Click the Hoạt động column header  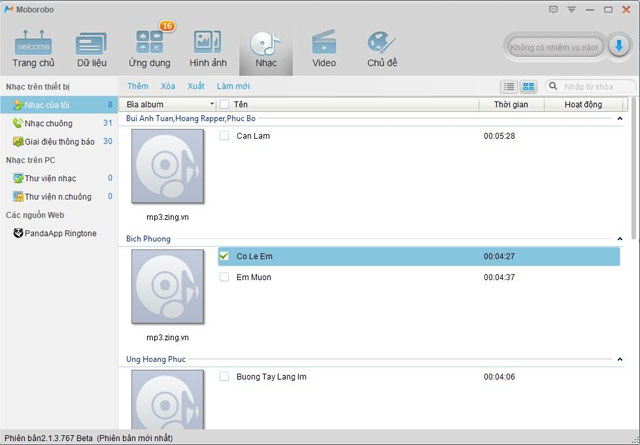pyautogui.click(x=583, y=105)
